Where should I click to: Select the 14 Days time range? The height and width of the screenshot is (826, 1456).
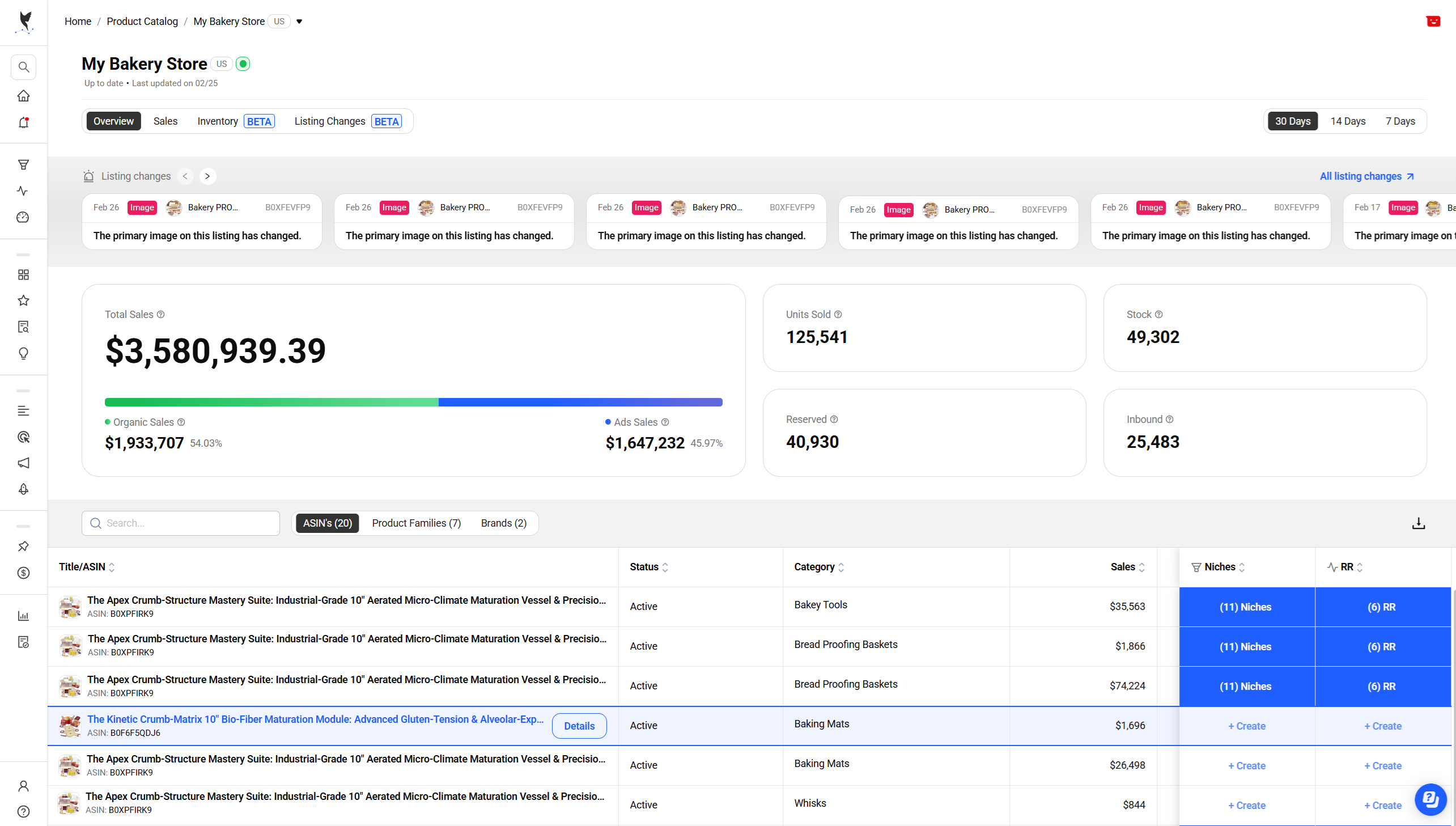[x=1347, y=121]
